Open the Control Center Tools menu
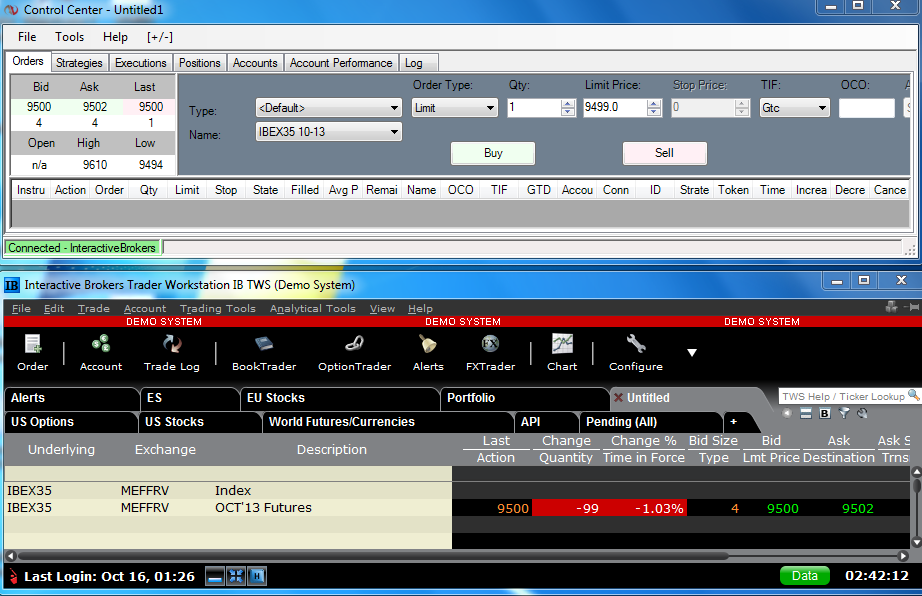The height and width of the screenshot is (596, 922). pos(69,37)
